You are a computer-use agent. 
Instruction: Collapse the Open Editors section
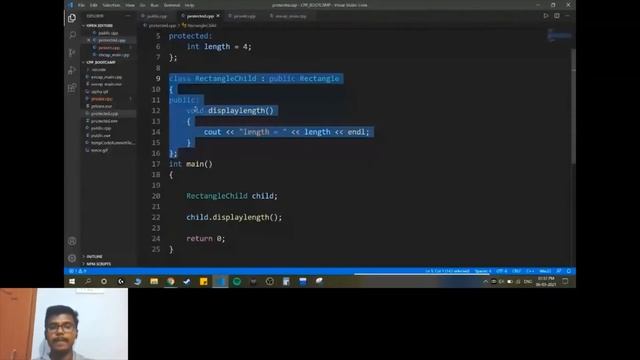98,25
